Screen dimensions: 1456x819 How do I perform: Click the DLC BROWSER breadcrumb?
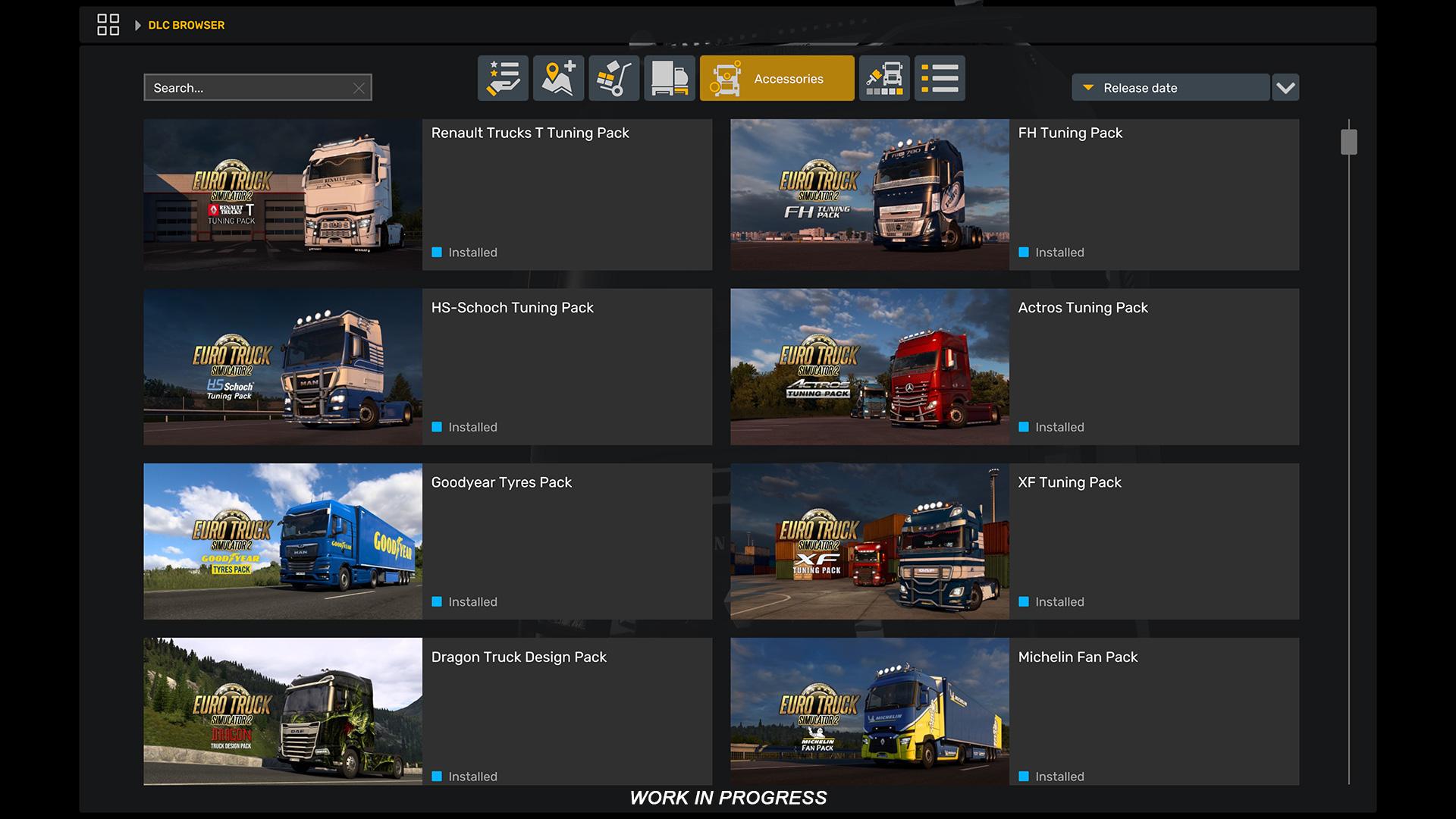click(x=187, y=25)
